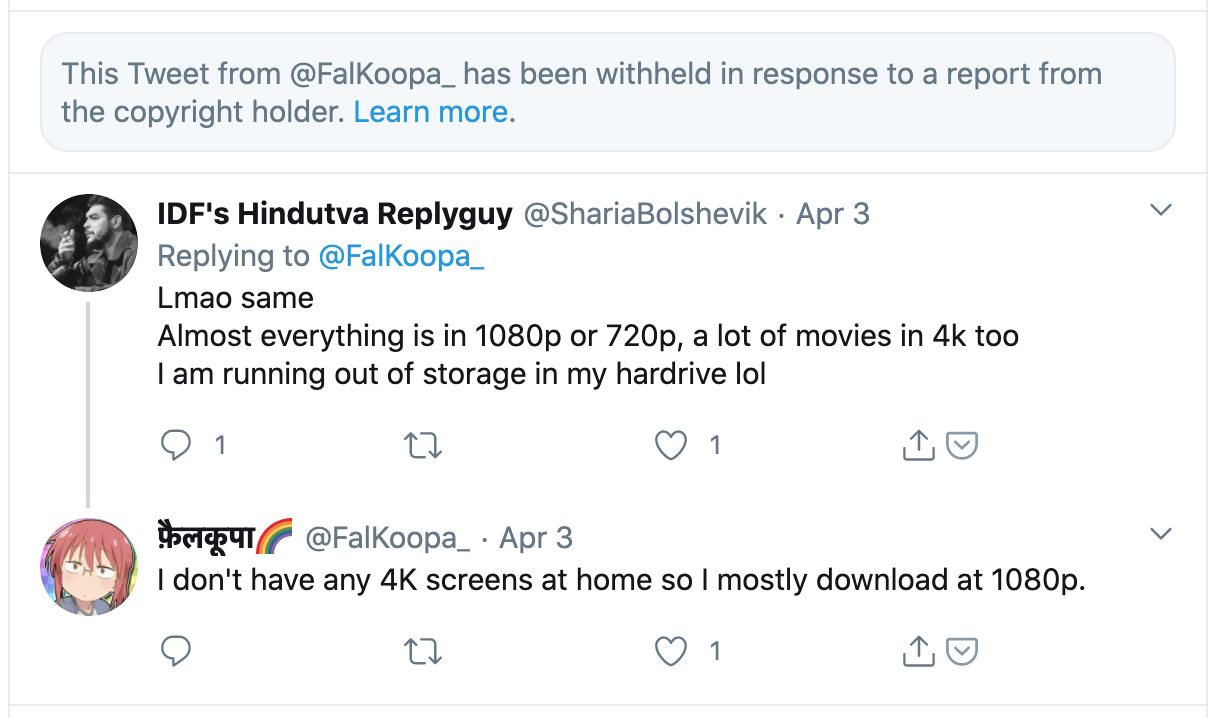The height and width of the screenshot is (718, 1220).
Task: Like the "Lmao same" tweet
Action: 670,445
